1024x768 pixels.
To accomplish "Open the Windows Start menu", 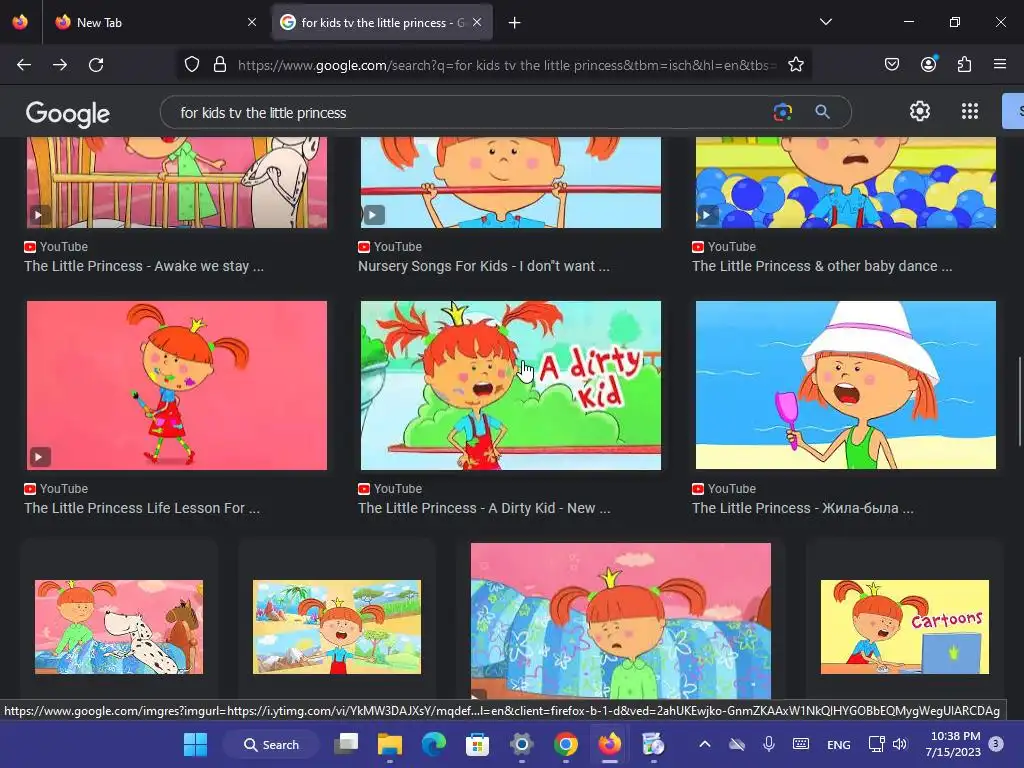I will (x=195, y=744).
